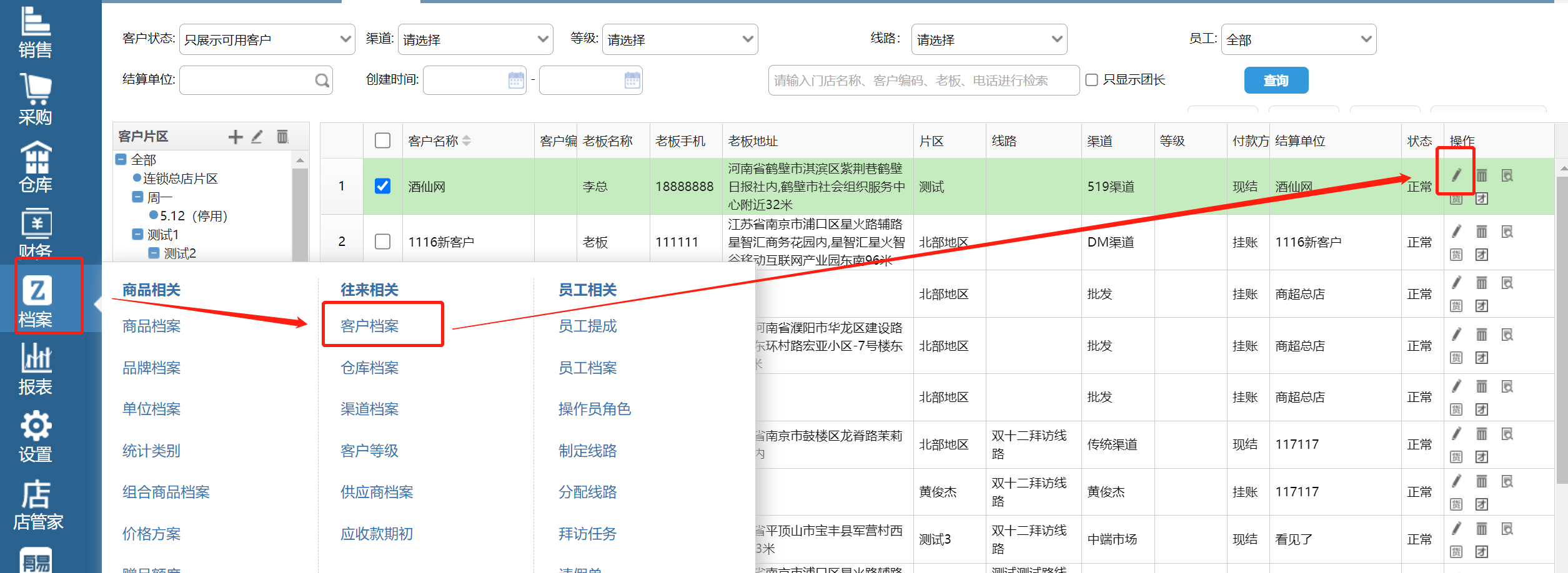Open calendar for creation end date
1568x573 pixels.
click(x=632, y=80)
